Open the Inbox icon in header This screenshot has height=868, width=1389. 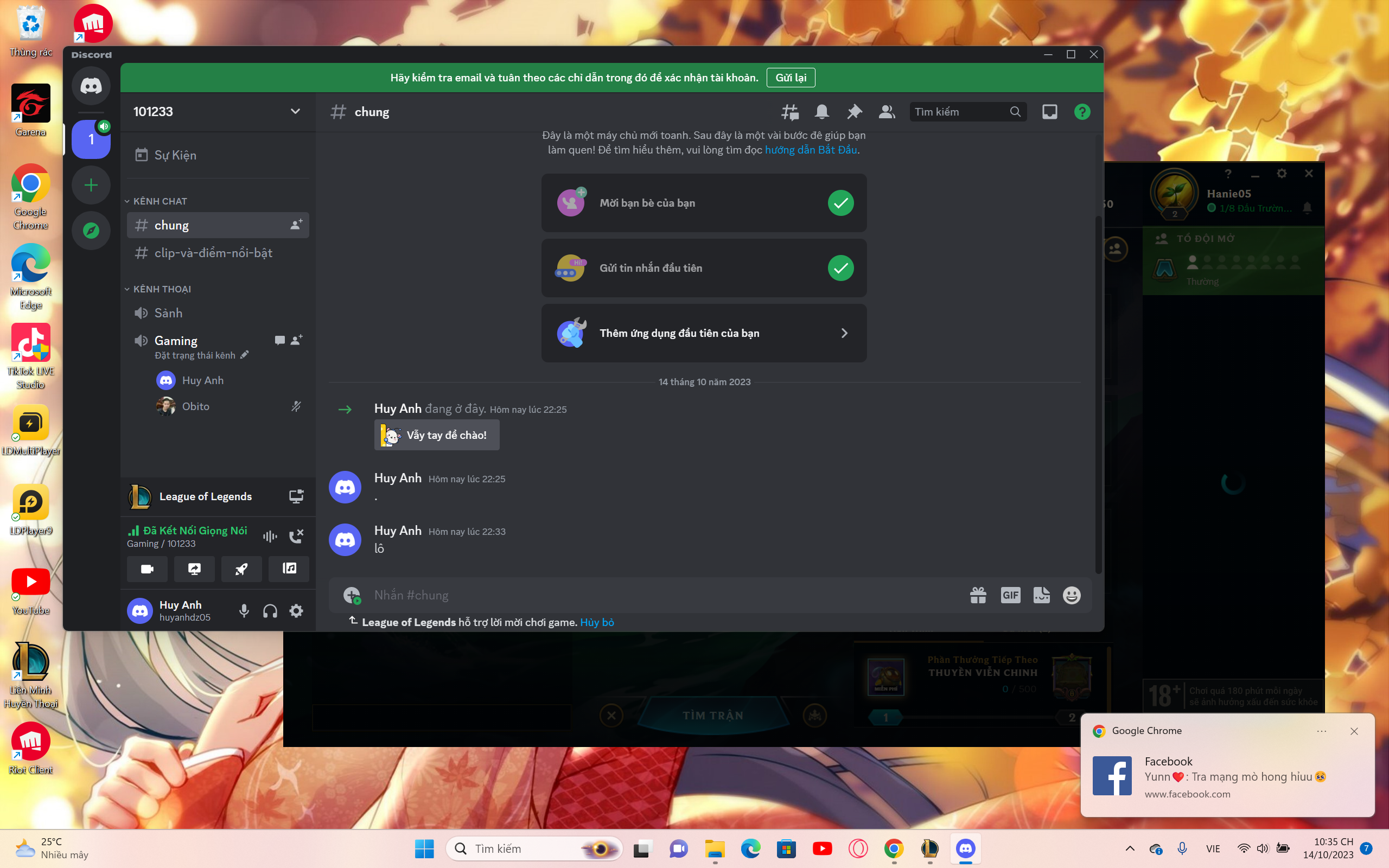pyautogui.click(x=1049, y=112)
